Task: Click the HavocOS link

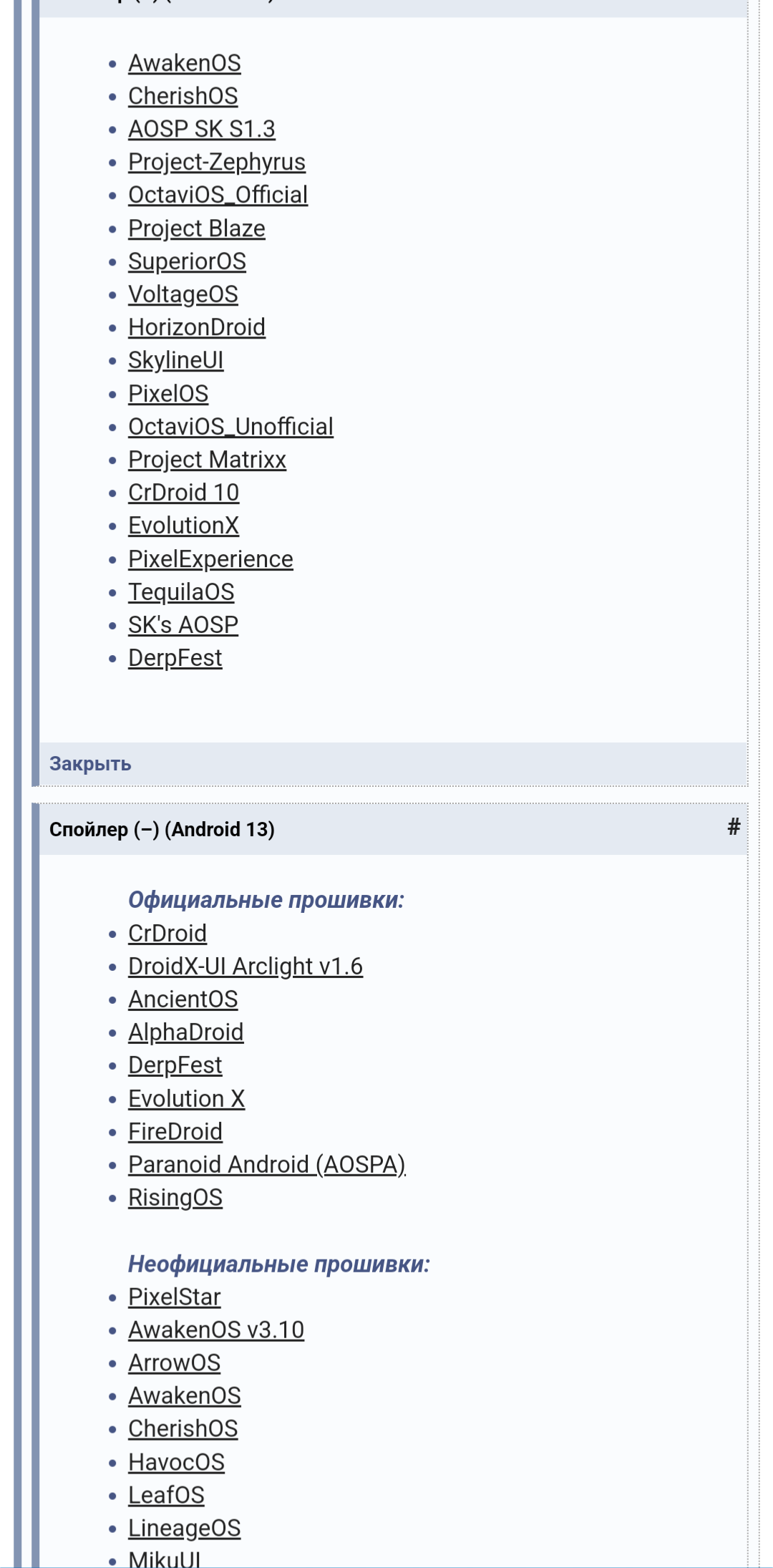Action: point(177,1462)
